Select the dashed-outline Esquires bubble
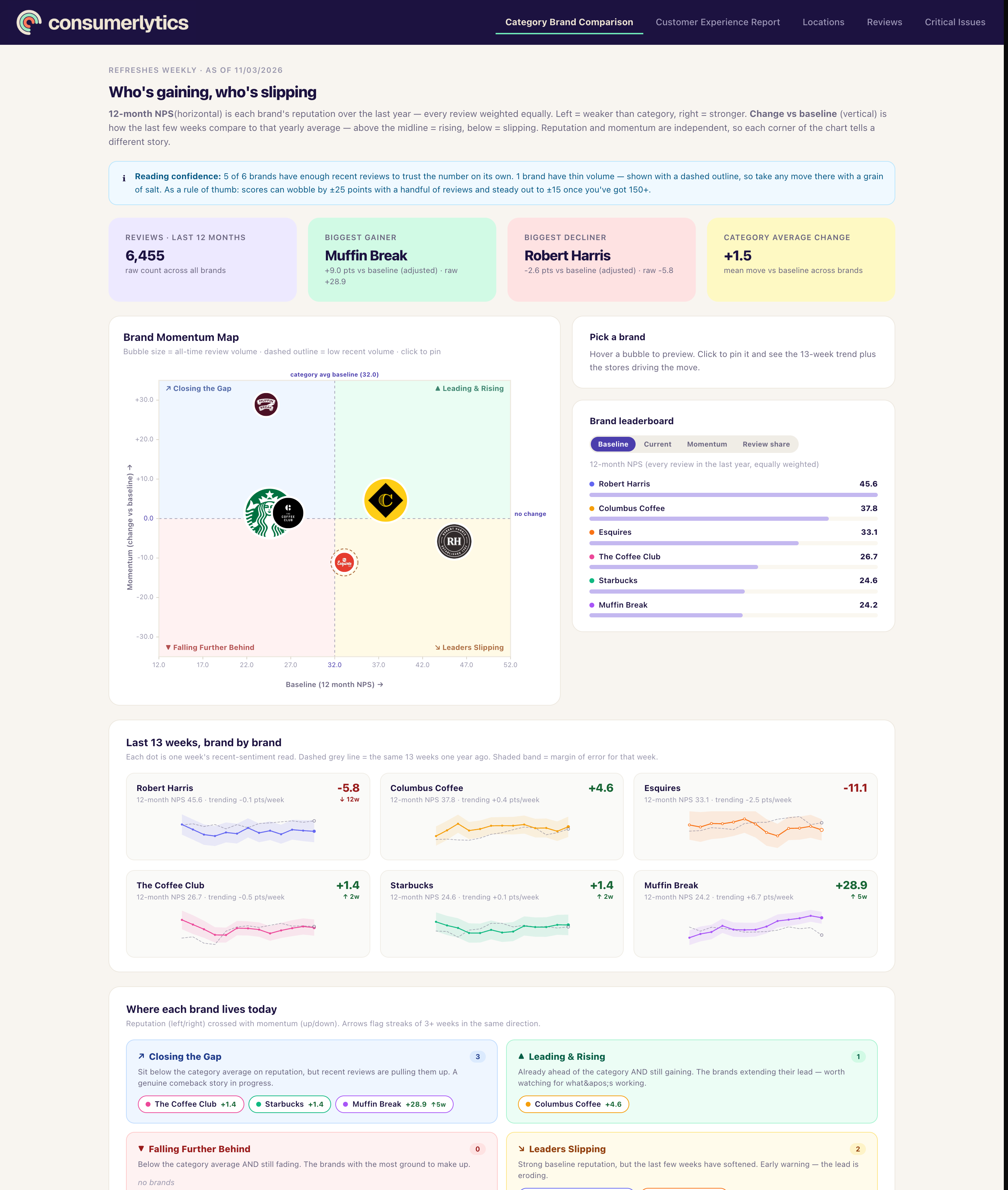The height and width of the screenshot is (1190, 1008). click(x=344, y=563)
